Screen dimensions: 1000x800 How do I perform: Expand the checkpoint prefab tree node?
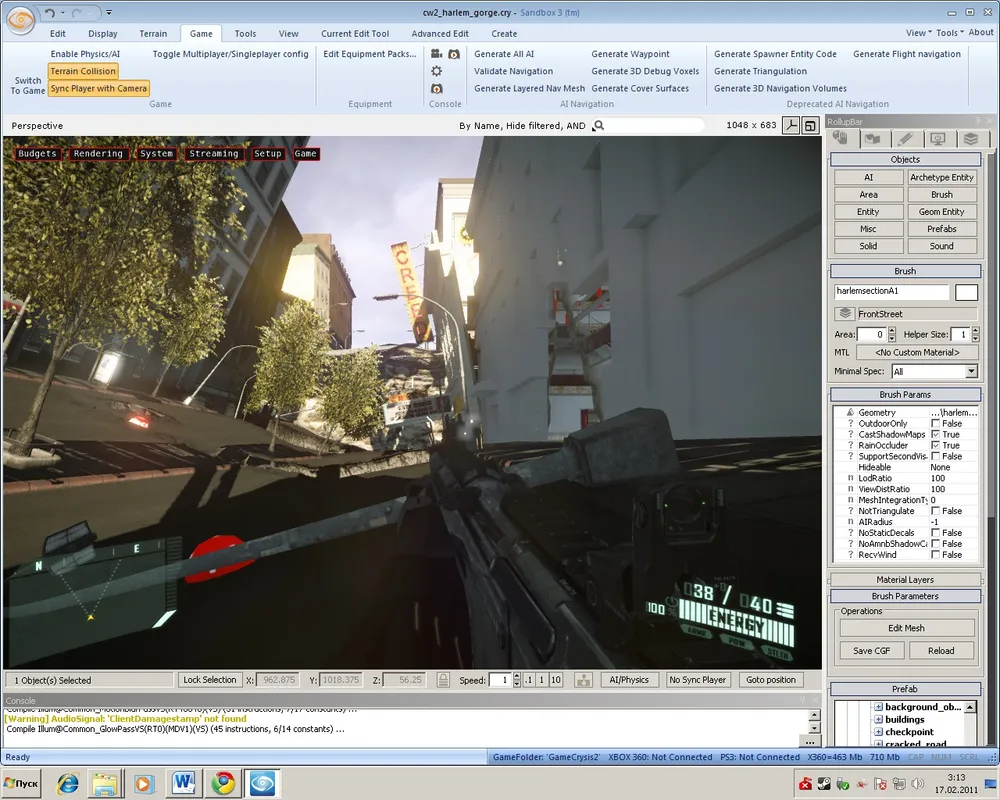click(878, 732)
